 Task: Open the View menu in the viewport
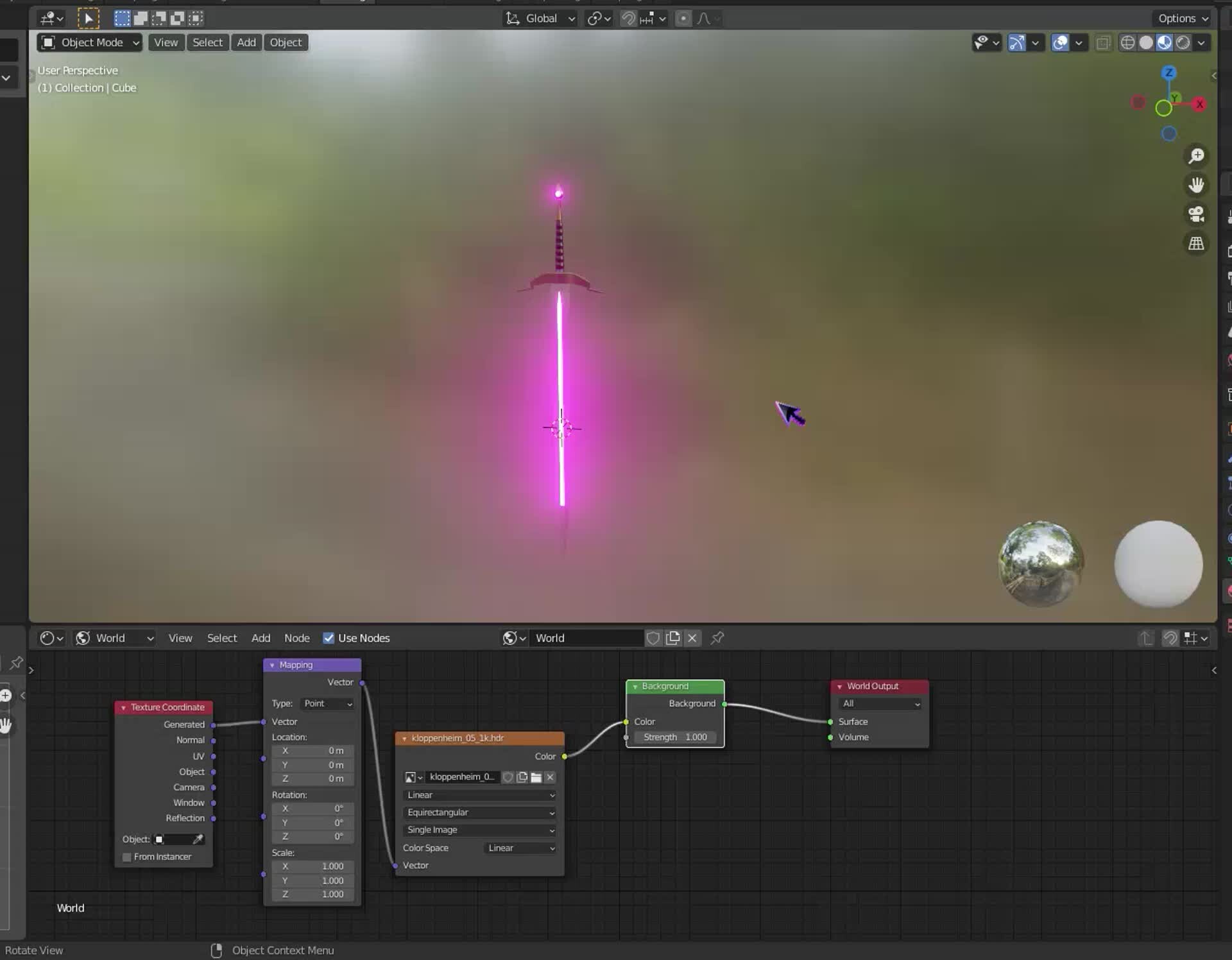point(166,42)
